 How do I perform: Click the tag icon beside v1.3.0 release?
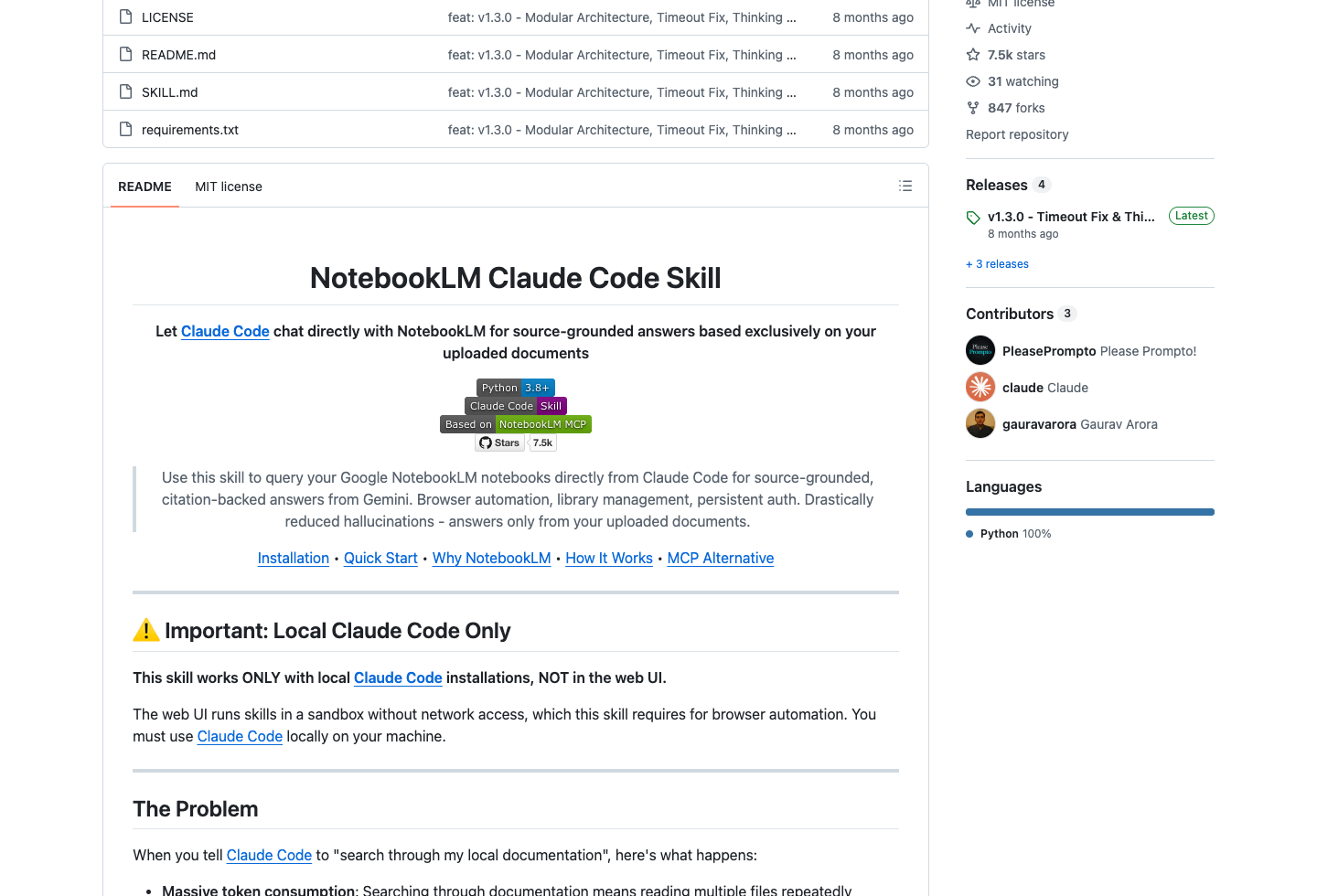click(x=973, y=218)
